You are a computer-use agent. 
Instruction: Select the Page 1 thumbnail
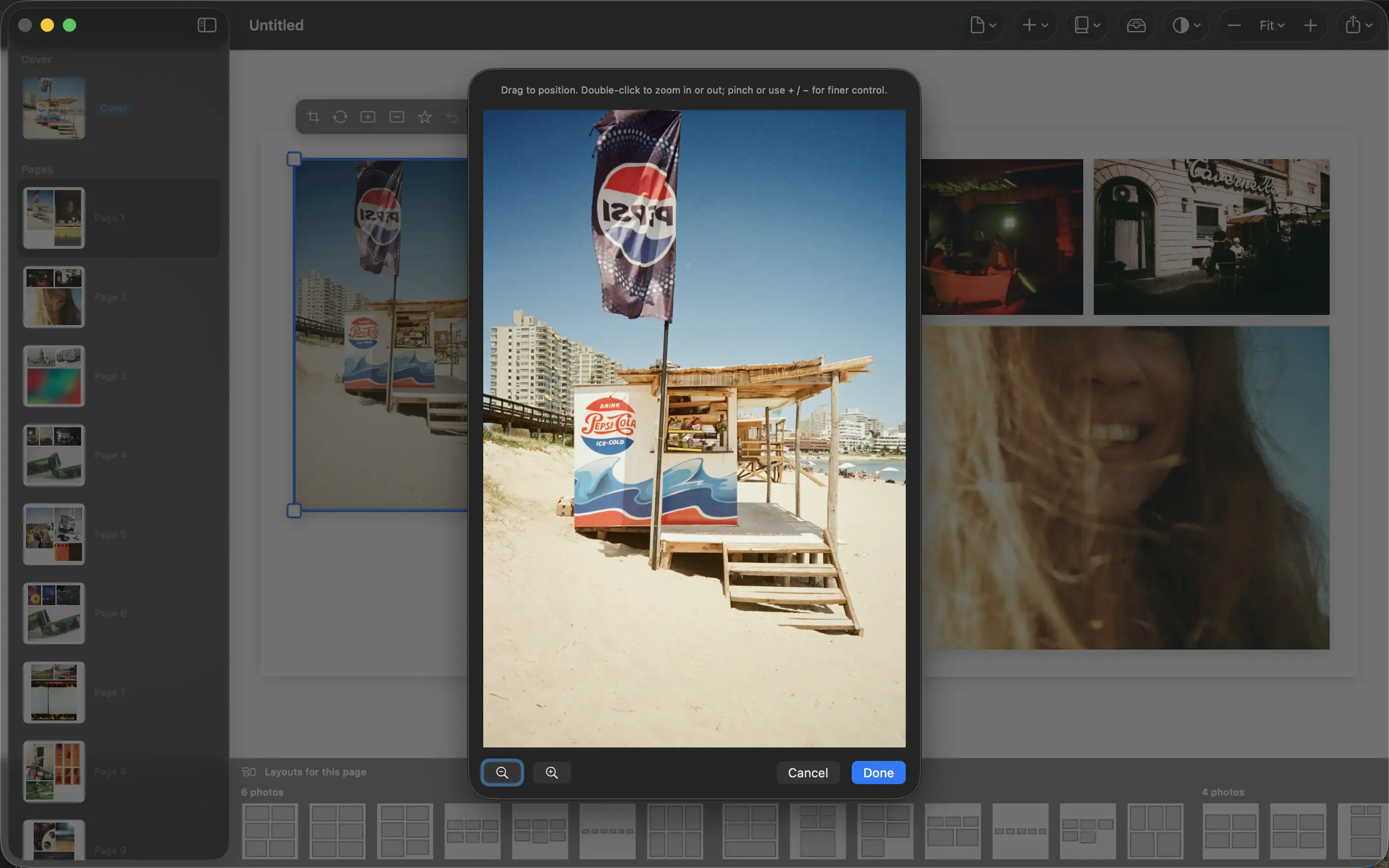[54, 218]
